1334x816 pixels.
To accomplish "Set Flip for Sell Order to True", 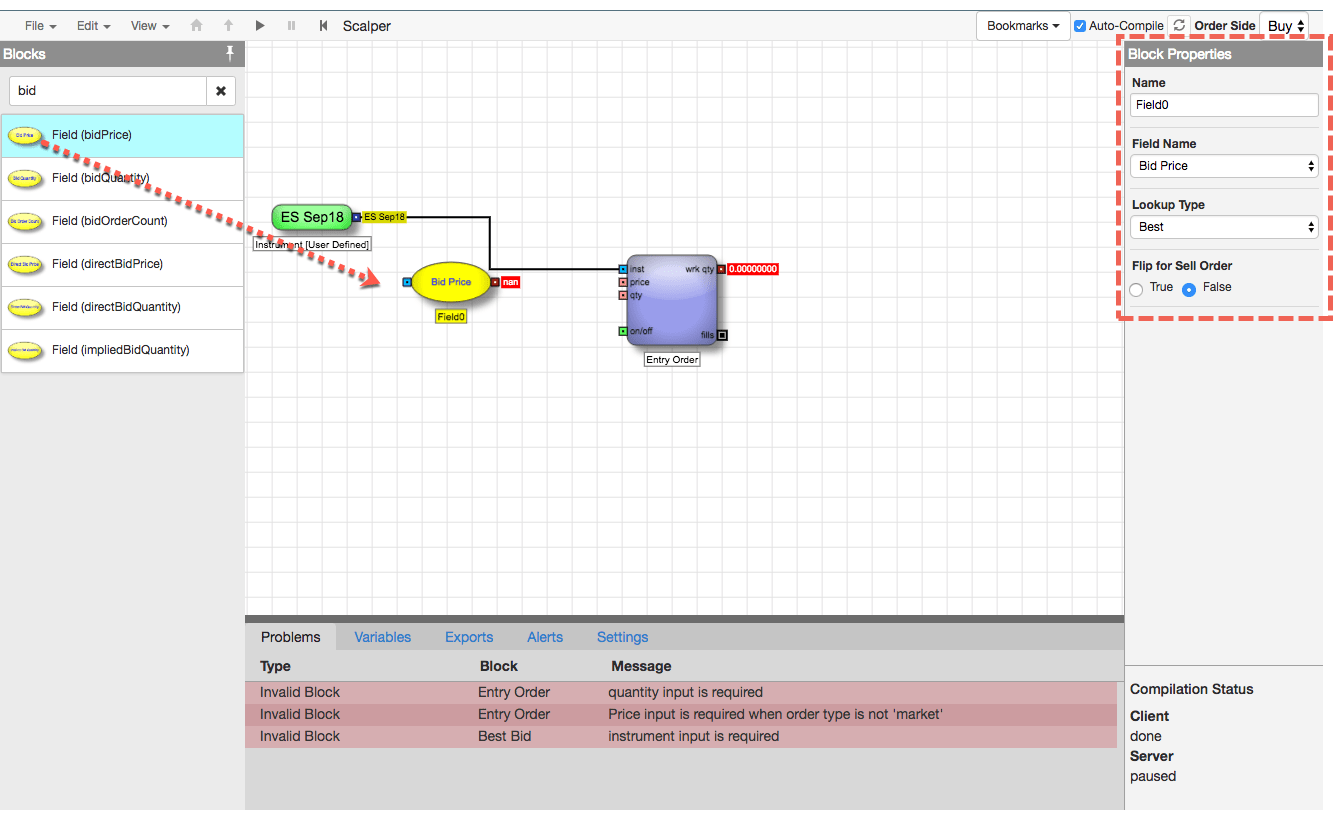I will point(1136,289).
